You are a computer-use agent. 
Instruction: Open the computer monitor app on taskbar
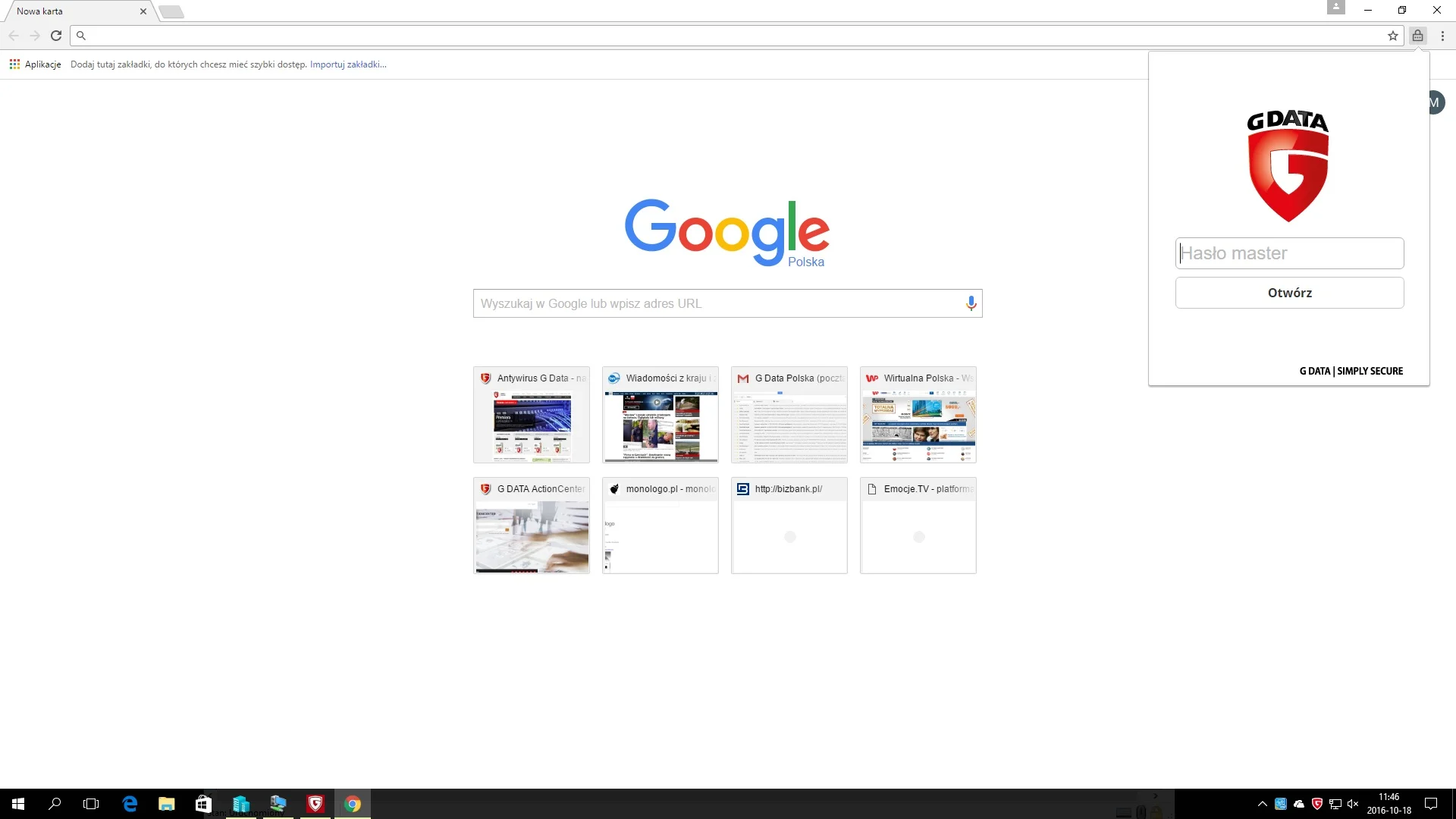[278, 804]
